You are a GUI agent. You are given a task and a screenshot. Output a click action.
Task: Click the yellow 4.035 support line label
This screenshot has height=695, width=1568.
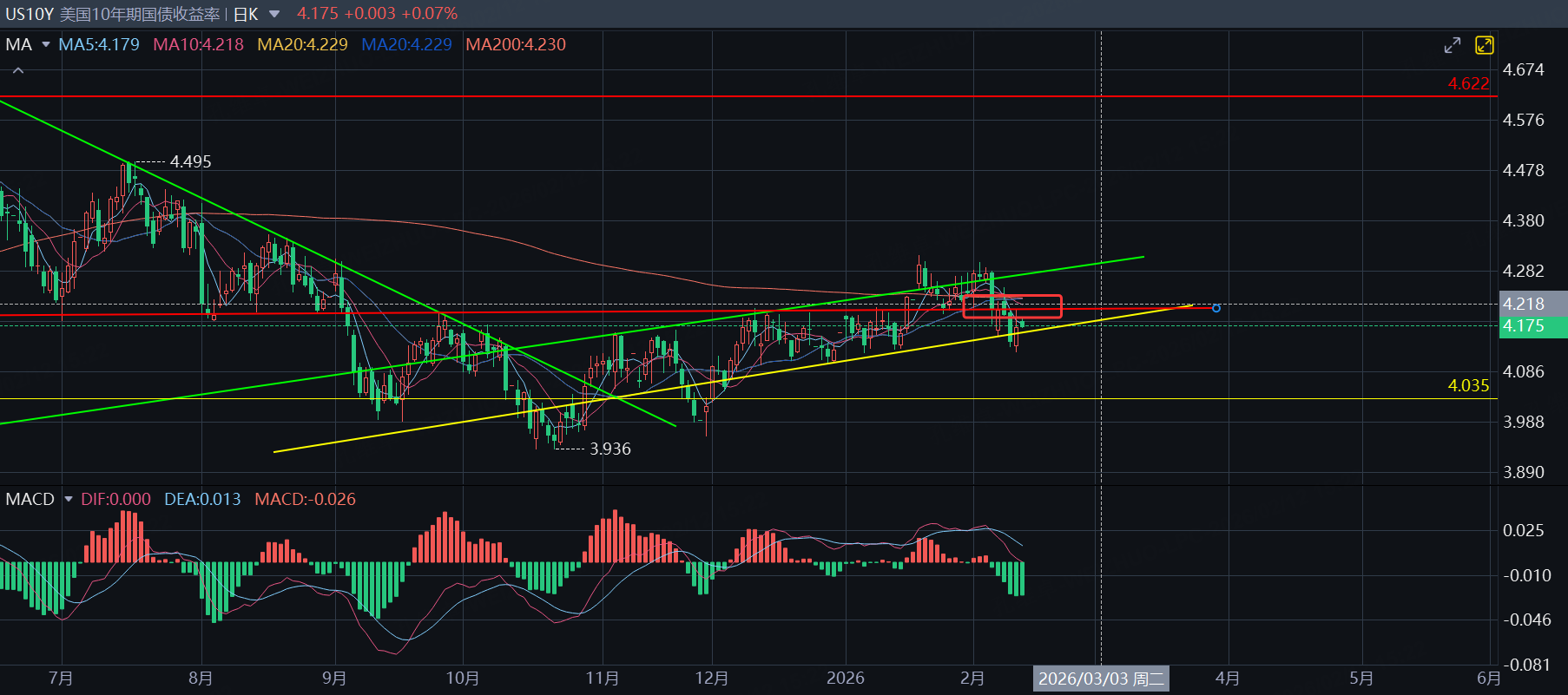coord(1468,385)
